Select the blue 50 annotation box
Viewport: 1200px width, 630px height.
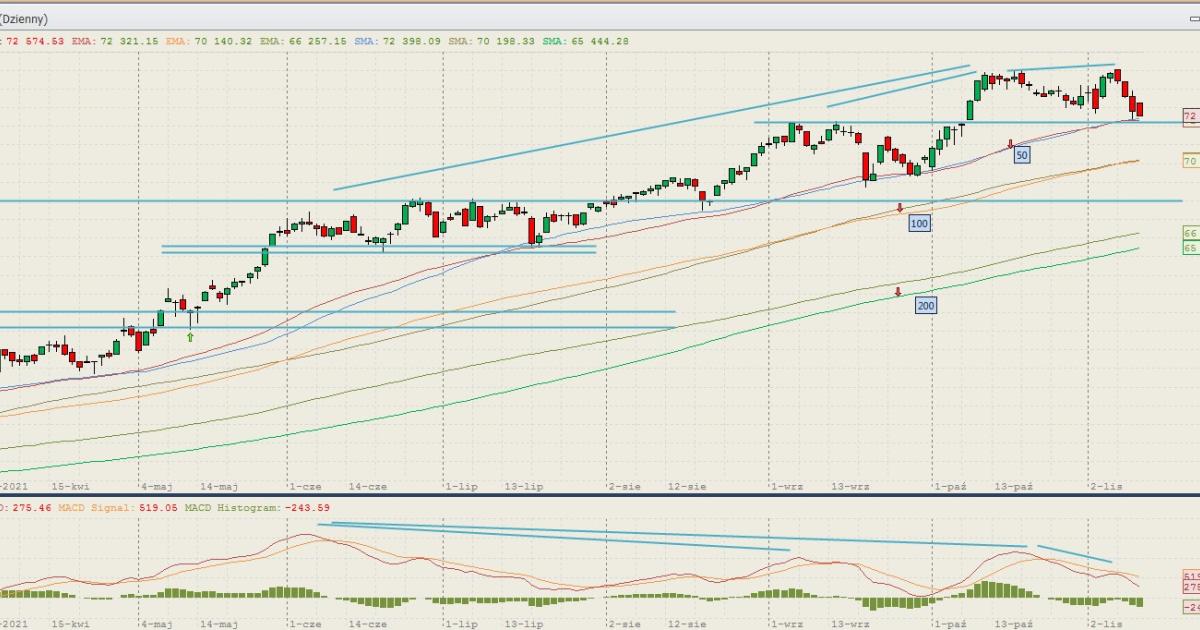[x=1021, y=156]
